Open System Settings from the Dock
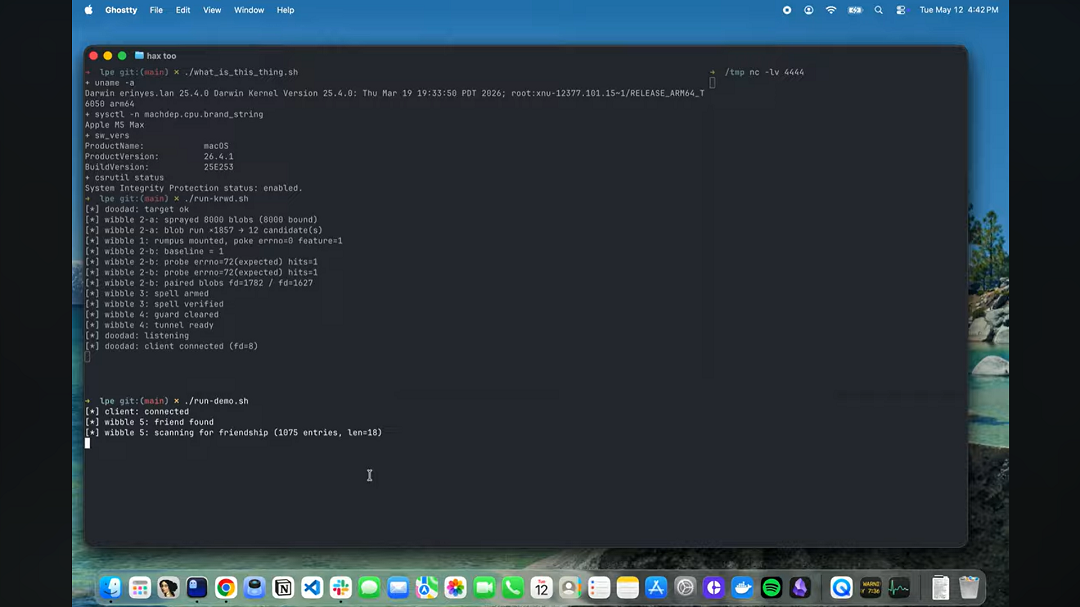 [x=685, y=588]
